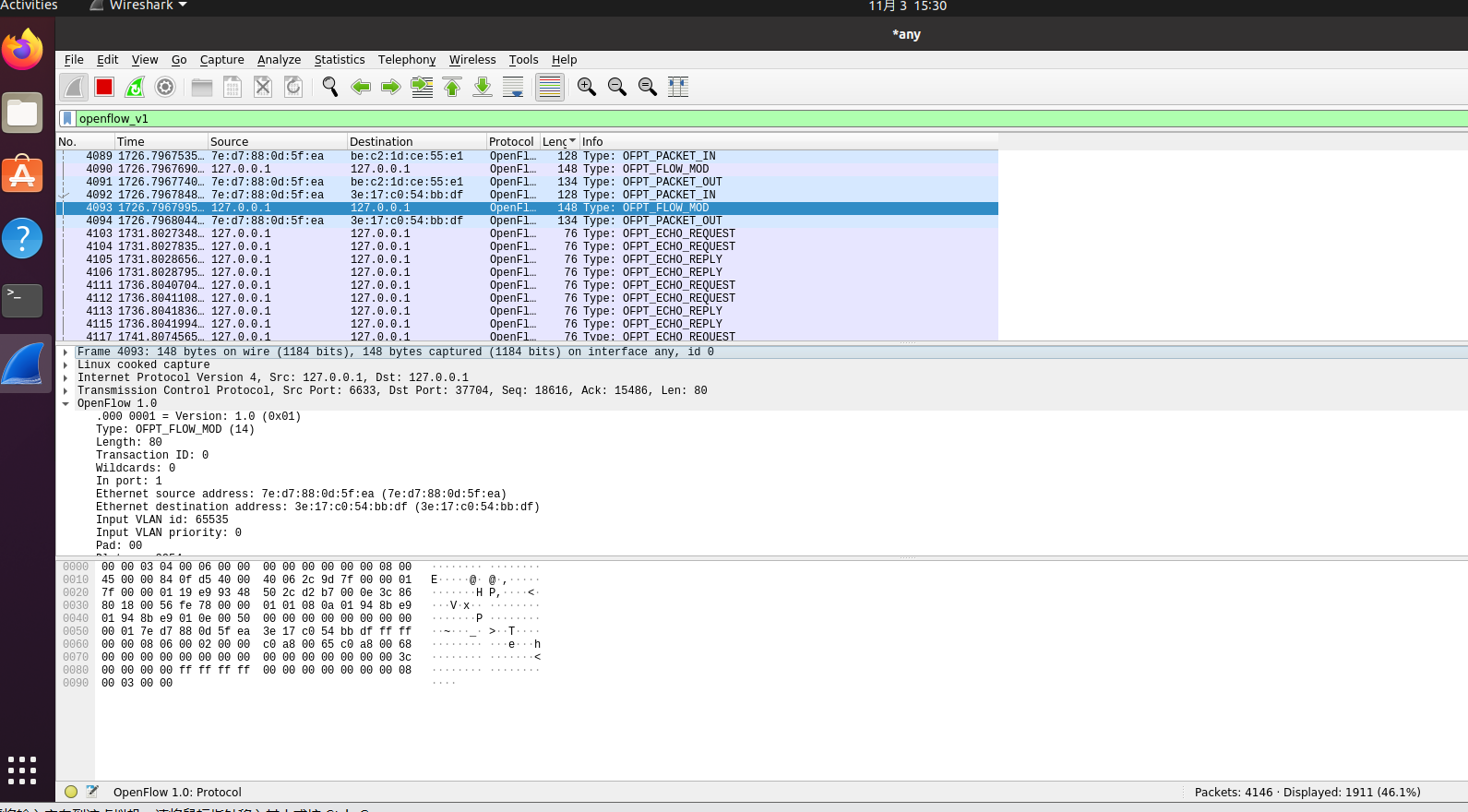Collapse the OpenFlow 1.0 section
This screenshot has height=812, width=1468.
click(66, 404)
